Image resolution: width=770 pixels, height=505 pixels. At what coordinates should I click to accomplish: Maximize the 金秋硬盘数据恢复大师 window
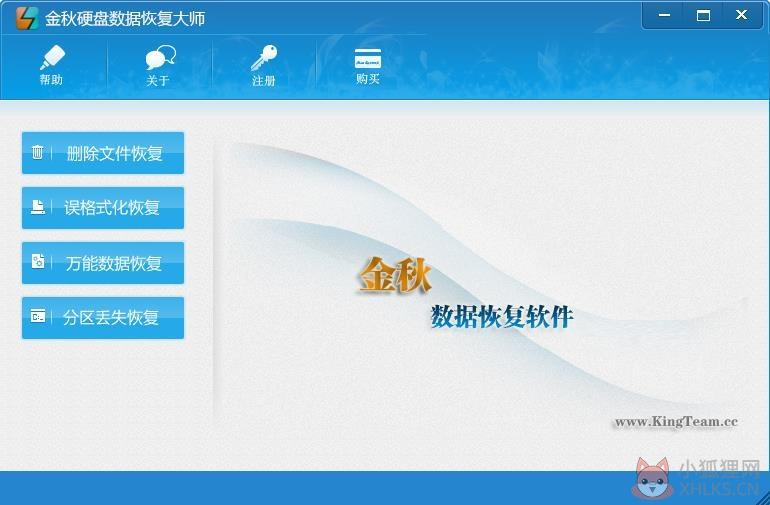coord(703,15)
